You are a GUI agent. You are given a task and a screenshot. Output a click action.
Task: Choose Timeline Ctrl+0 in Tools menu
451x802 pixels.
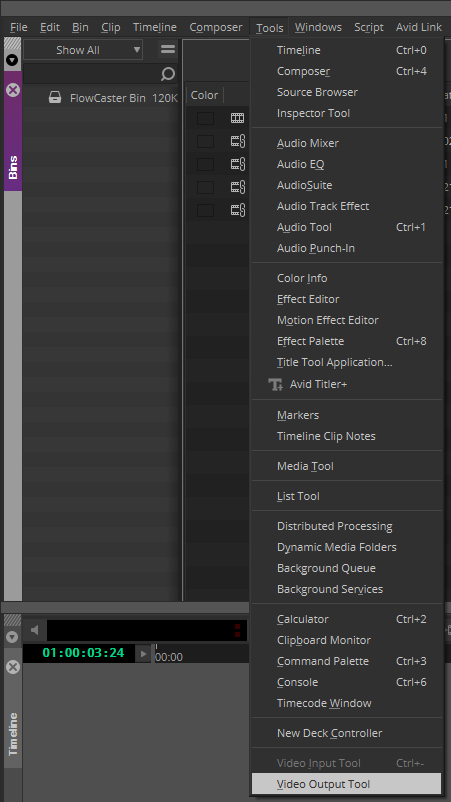tap(347, 50)
